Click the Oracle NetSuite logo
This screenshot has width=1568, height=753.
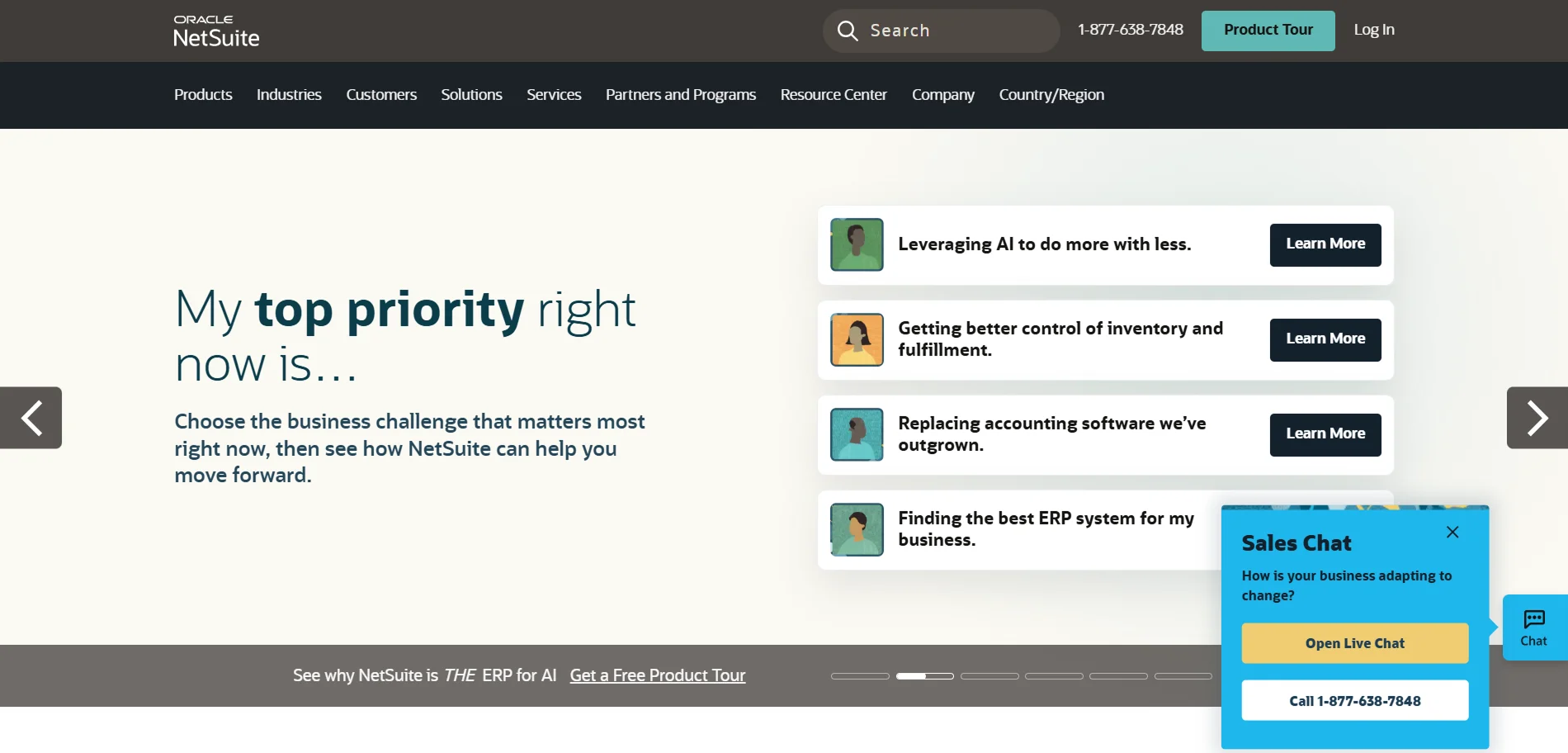[x=216, y=31]
